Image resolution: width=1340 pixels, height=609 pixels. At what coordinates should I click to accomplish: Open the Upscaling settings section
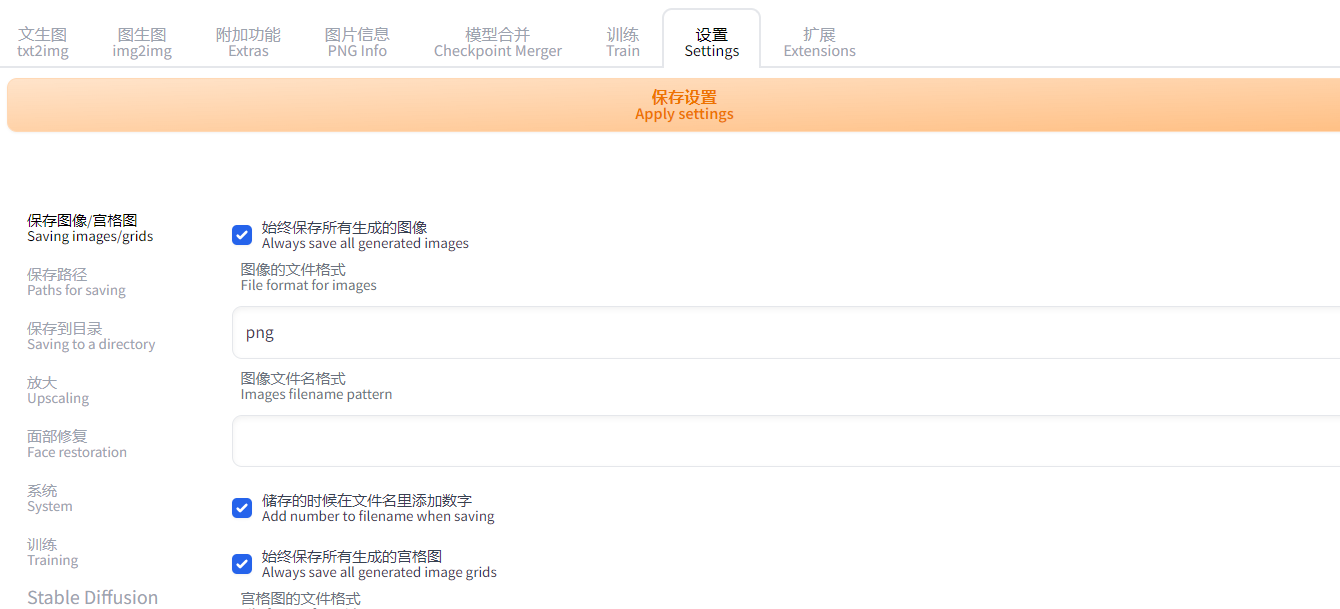[58, 390]
